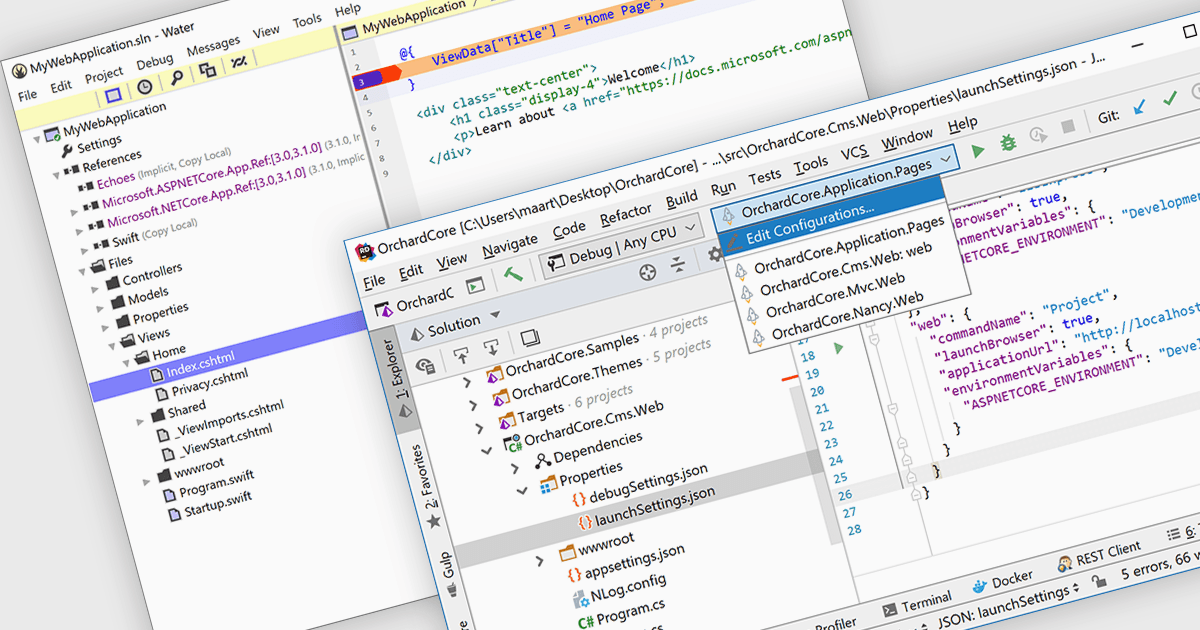The image size is (1200, 630).
Task: Open the Solution view dropdown arrow
Action: pos(495,314)
